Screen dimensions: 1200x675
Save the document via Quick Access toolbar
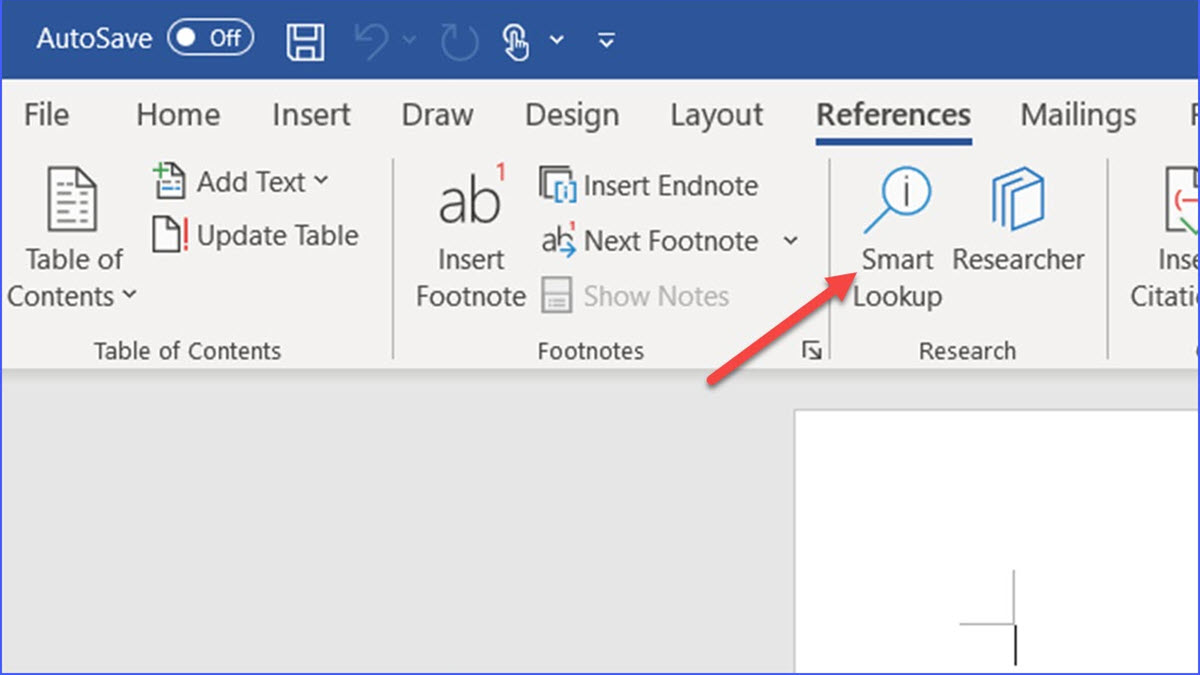tap(305, 39)
